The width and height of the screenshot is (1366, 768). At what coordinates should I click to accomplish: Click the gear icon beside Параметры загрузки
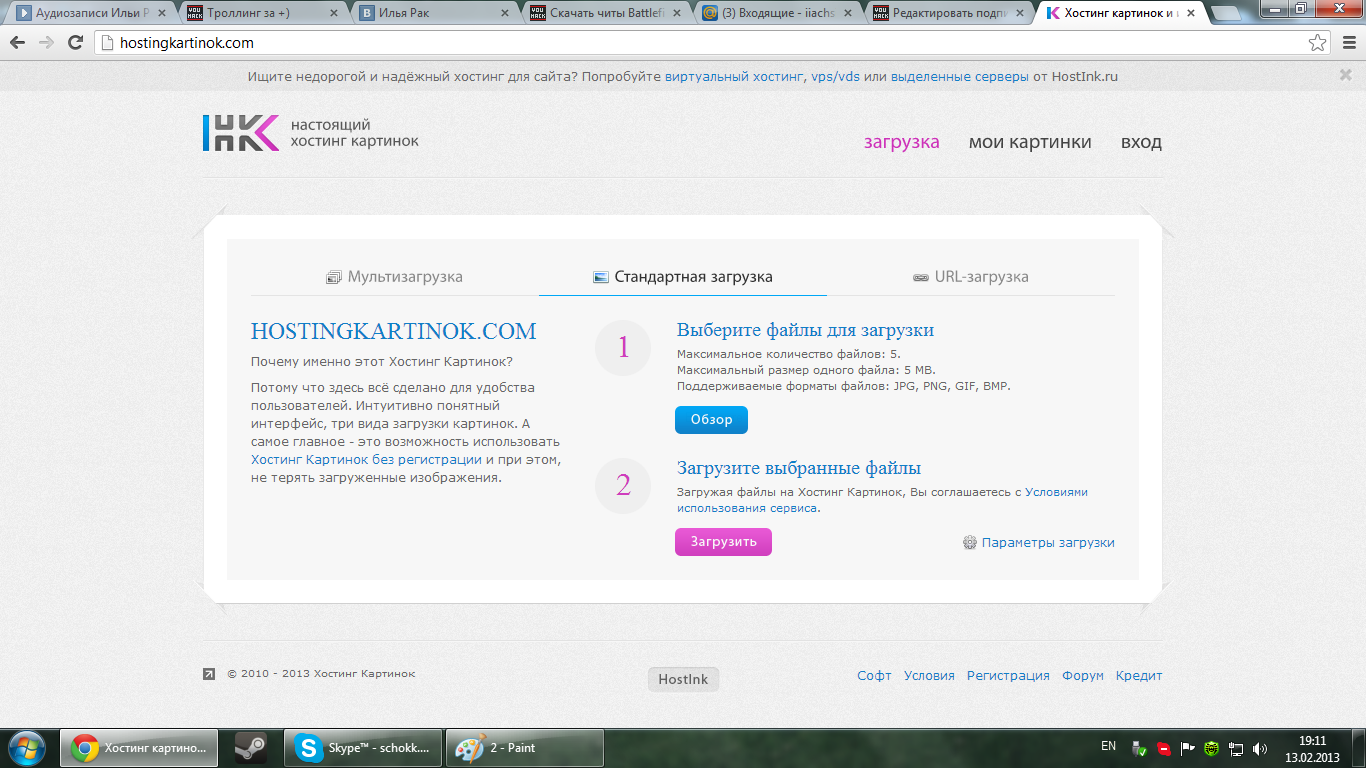969,542
